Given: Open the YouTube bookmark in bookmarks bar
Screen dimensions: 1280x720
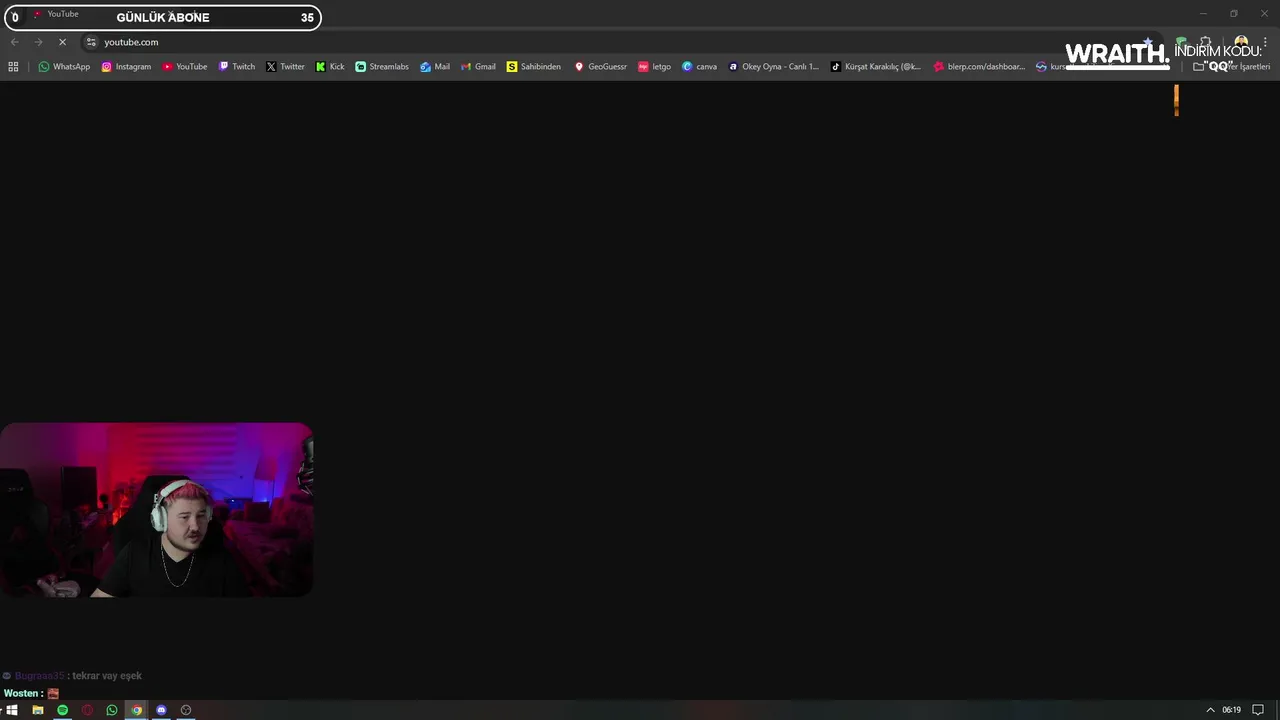Looking at the screenshot, I should 185,67.
